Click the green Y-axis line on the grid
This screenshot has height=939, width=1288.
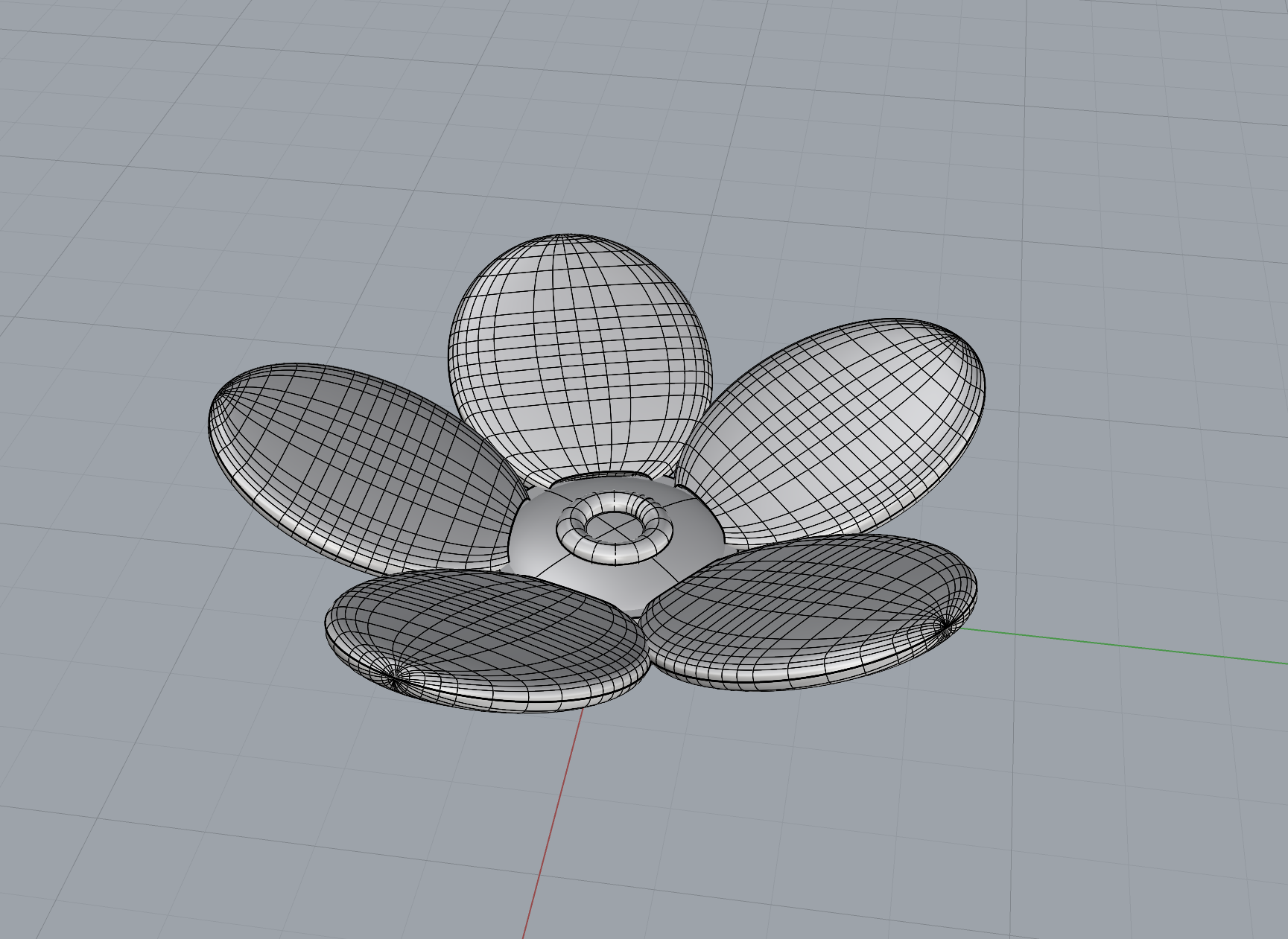tap(1125, 645)
